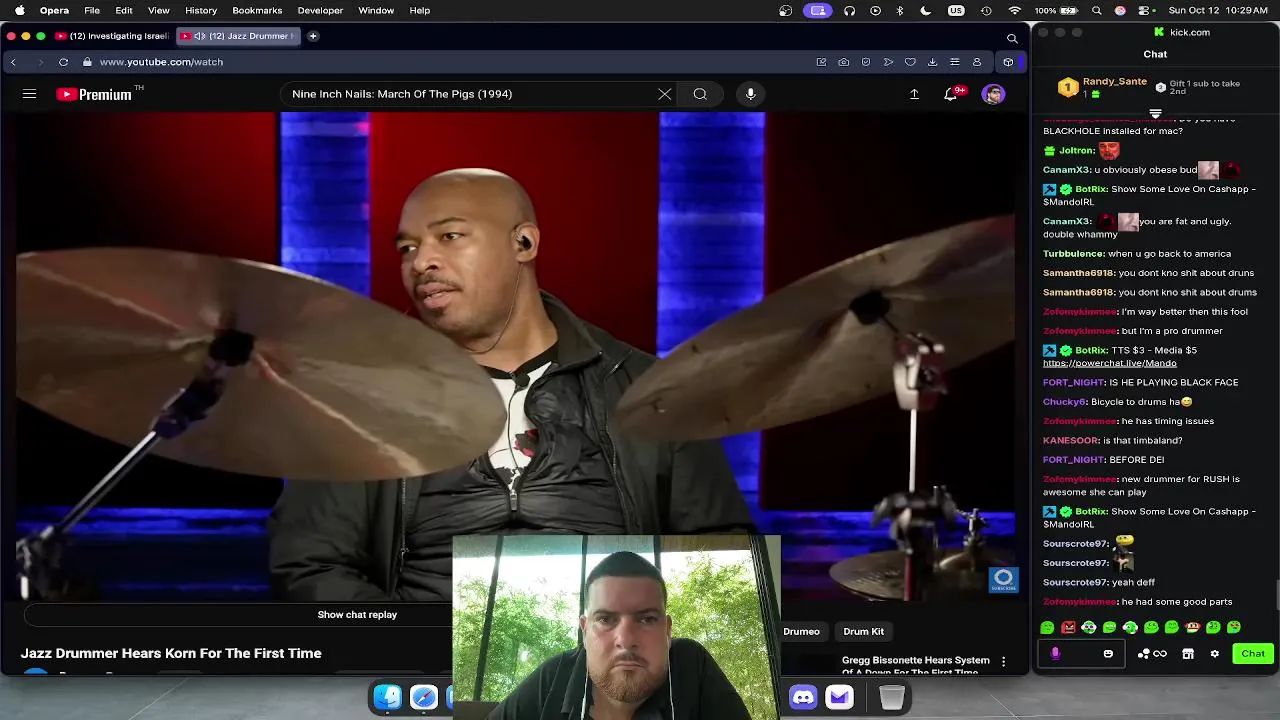The height and width of the screenshot is (720, 1280).
Task: Open Opera extensions cube icon
Action: (1008, 62)
